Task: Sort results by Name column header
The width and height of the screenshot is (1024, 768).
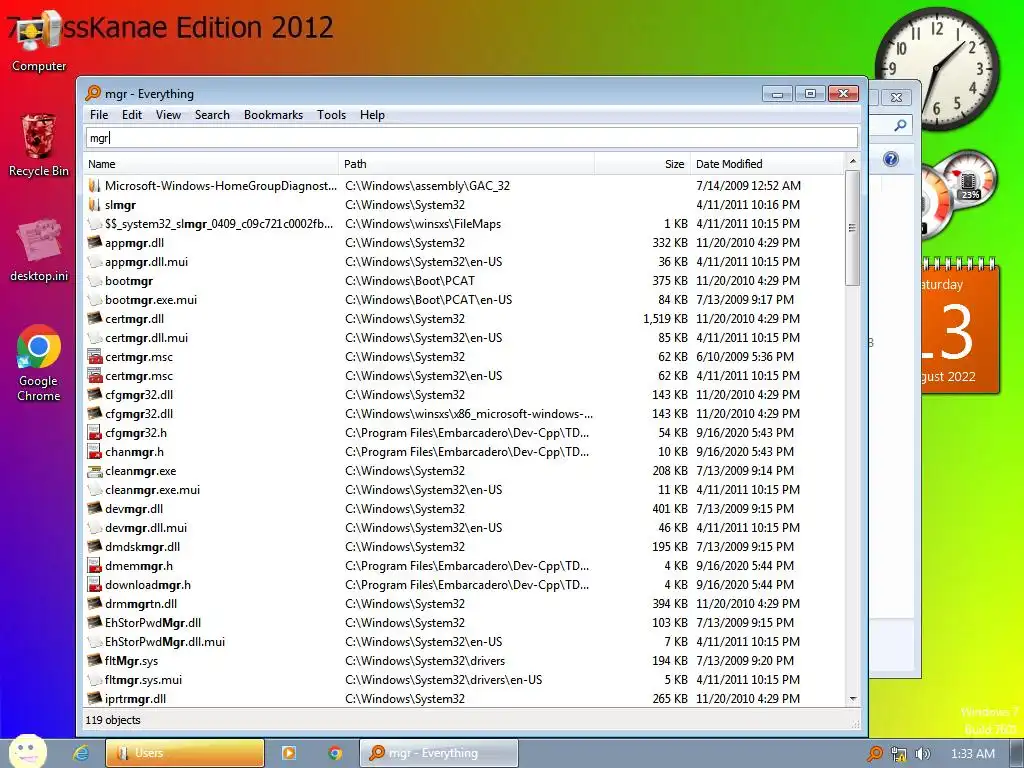Action: (211, 164)
